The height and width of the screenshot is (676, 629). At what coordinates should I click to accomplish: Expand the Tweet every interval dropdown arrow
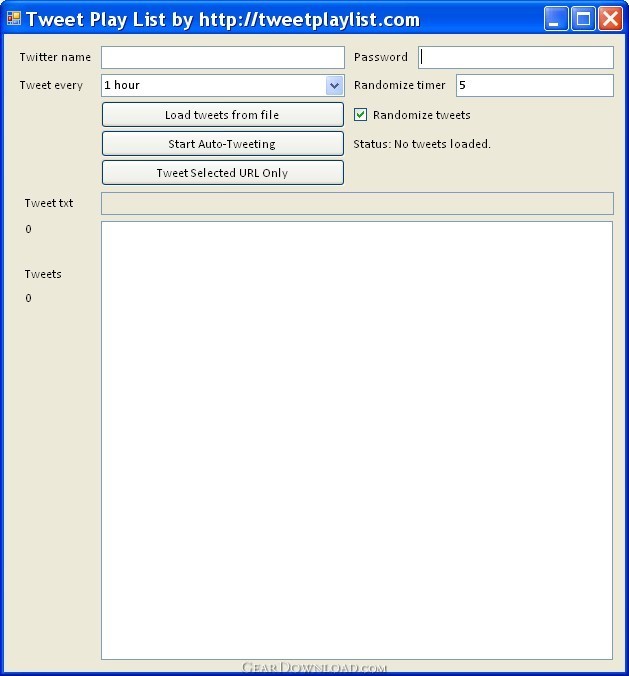tap(334, 86)
